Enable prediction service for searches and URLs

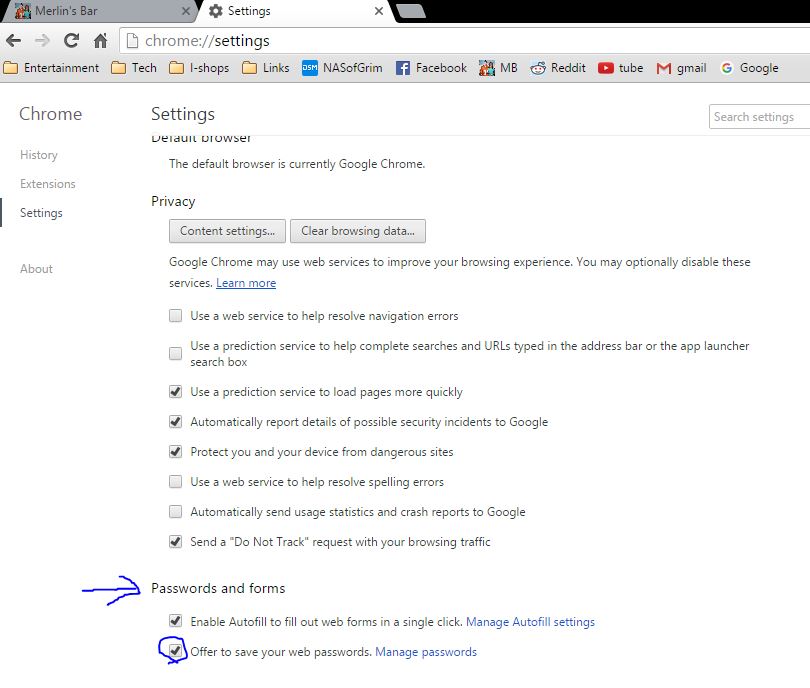coord(176,353)
